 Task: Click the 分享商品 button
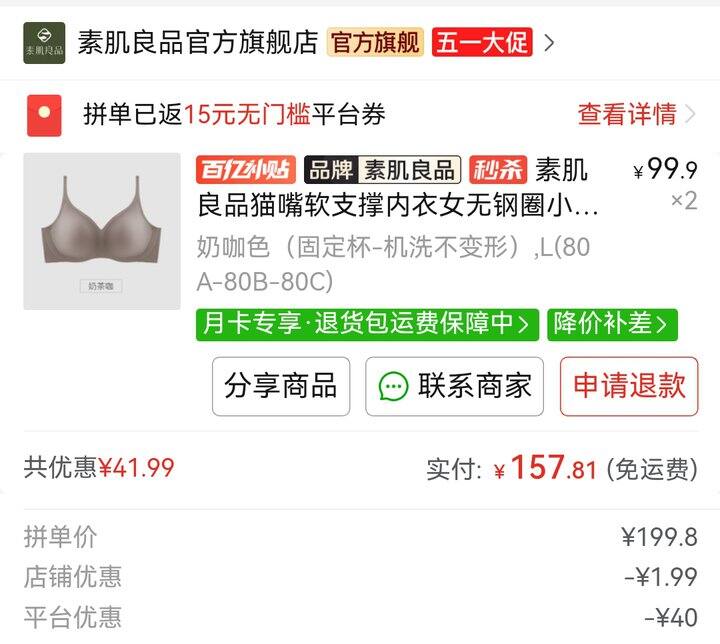[281, 386]
